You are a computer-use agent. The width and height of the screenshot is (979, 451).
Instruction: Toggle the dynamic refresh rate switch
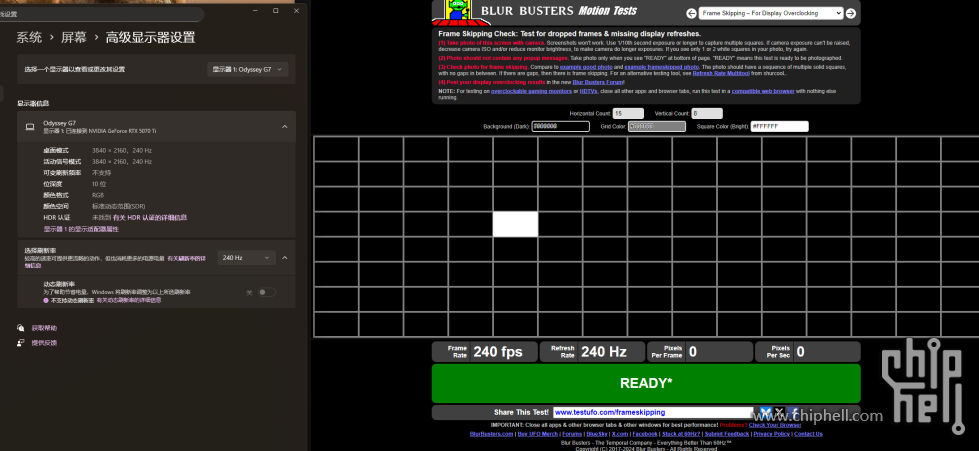(267, 292)
